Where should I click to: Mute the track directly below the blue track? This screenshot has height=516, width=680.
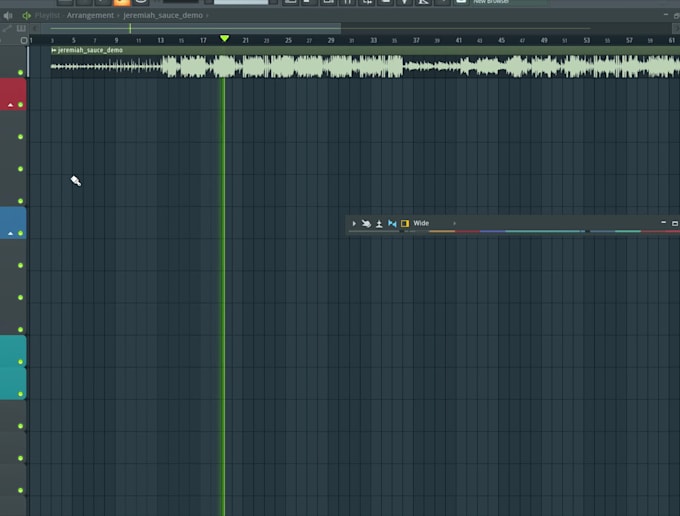(x=20, y=265)
